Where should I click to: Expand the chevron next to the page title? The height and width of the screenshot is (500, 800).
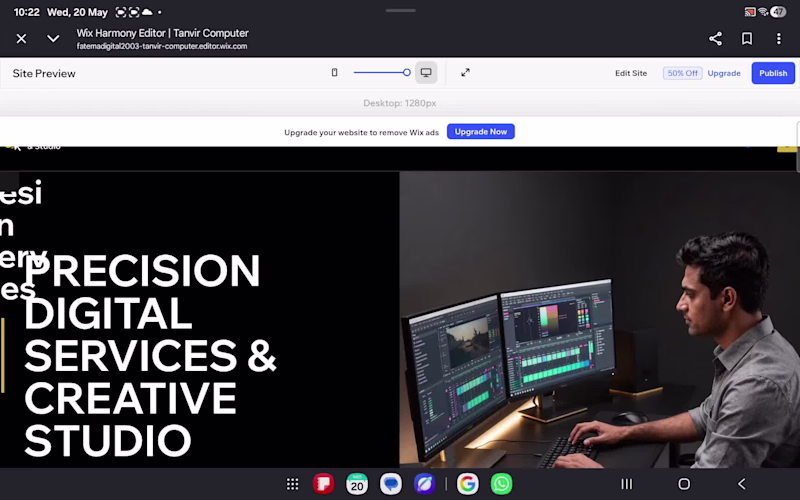53,39
